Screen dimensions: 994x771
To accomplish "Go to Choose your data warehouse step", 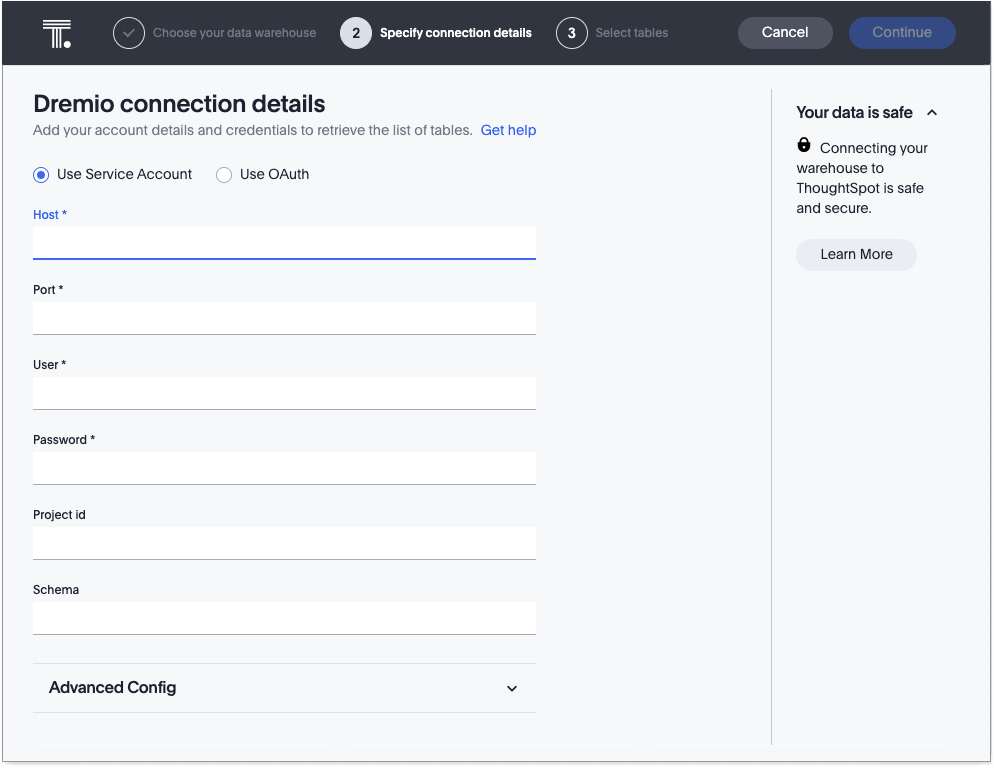I will tap(234, 33).
